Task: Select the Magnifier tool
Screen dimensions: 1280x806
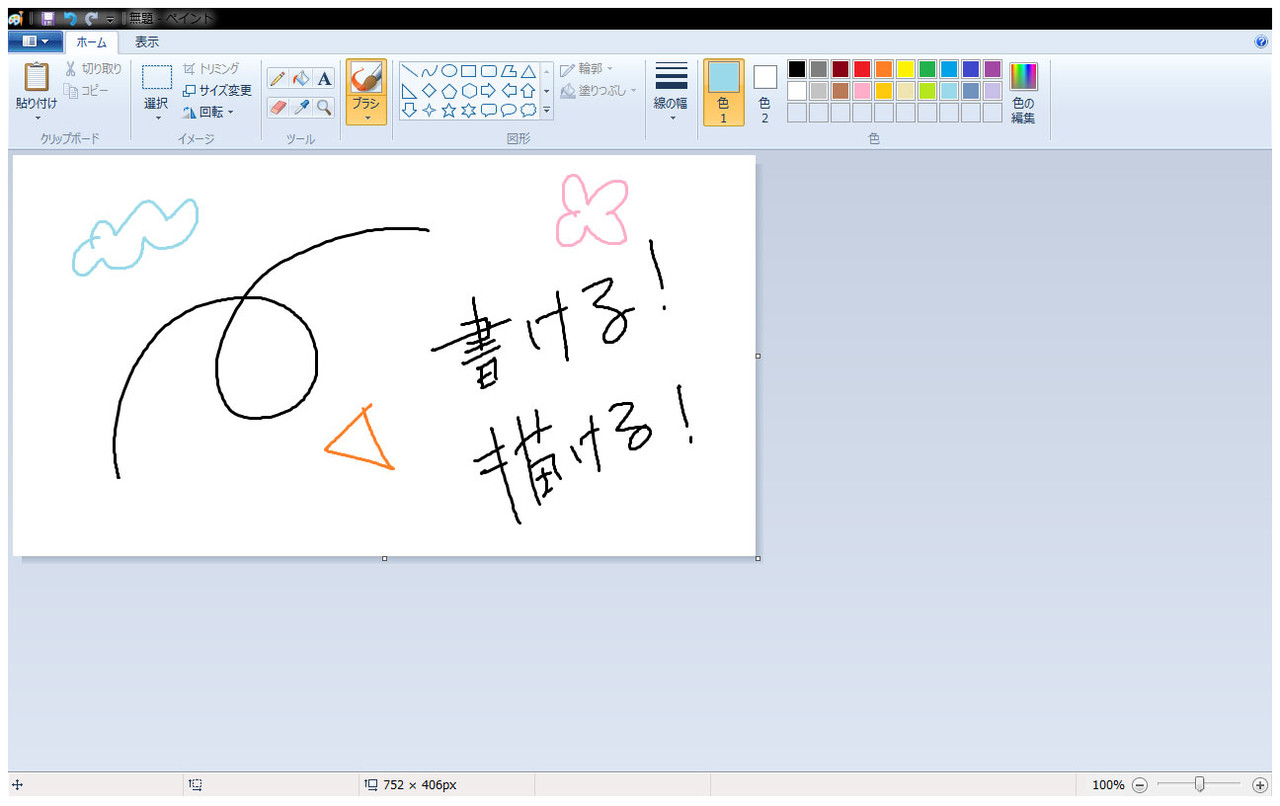Action: point(324,107)
